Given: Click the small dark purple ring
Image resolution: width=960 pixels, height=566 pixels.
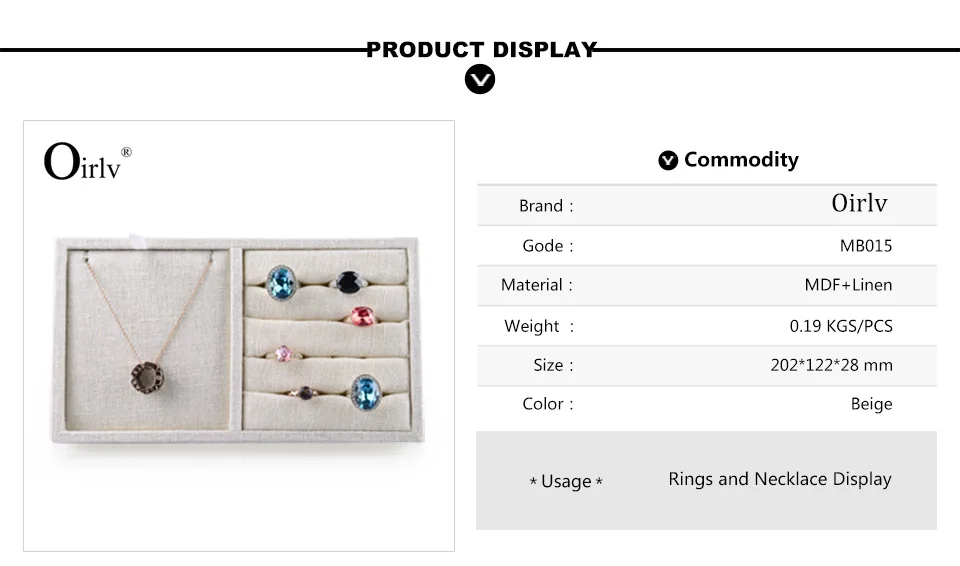Looking at the screenshot, I should [306, 393].
